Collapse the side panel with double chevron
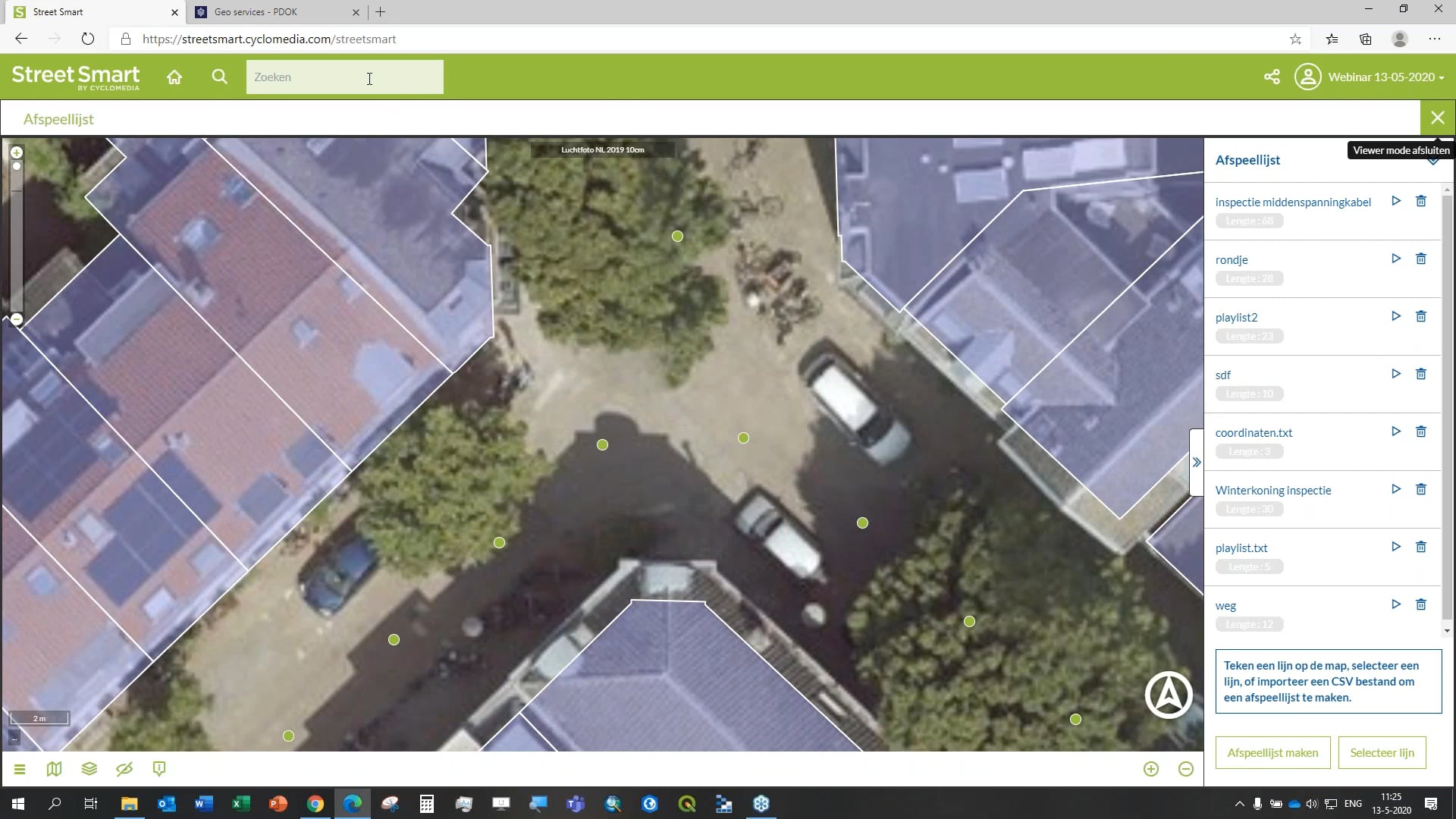1456x819 pixels. coord(1197,462)
